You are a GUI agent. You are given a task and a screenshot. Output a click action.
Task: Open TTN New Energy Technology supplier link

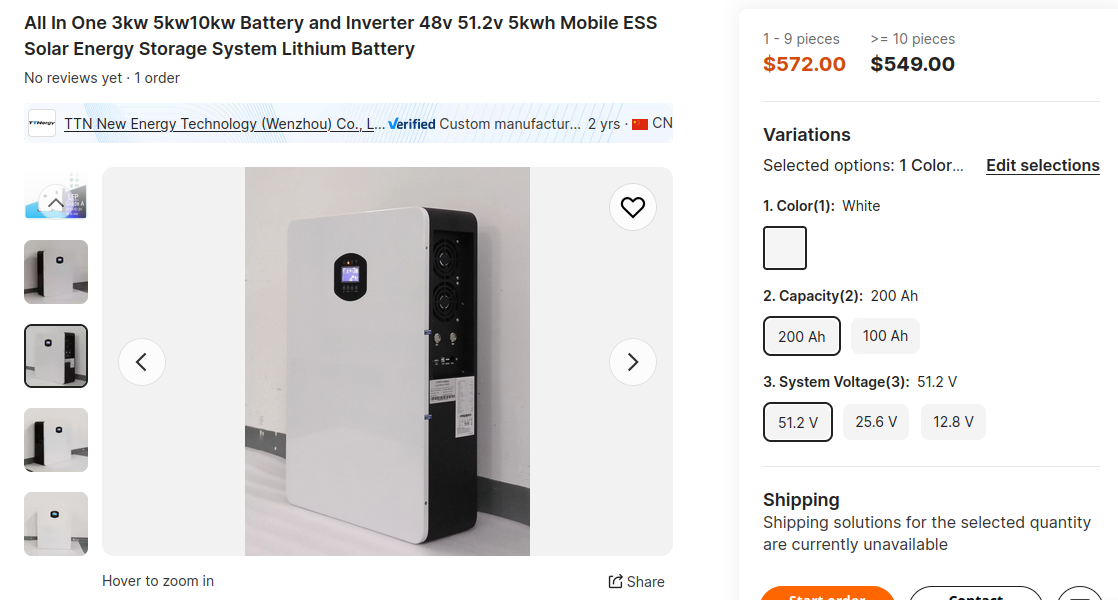tap(224, 124)
